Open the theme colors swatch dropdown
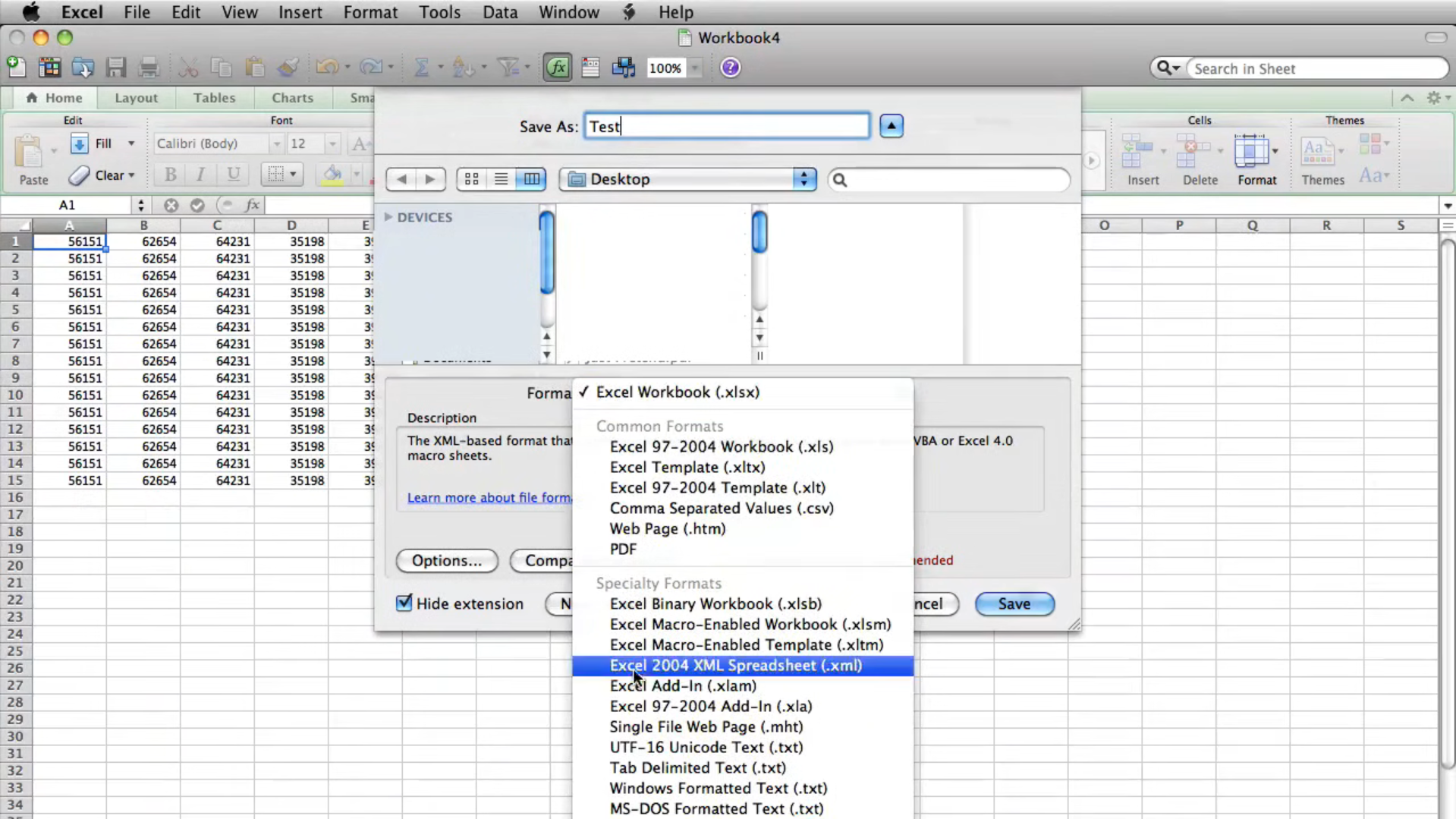Image resolution: width=1456 pixels, height=819 pixels. point(1373,144)
